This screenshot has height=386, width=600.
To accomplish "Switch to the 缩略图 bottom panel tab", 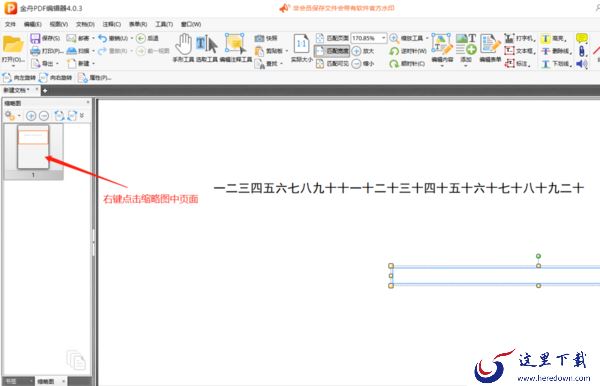I will pyautogui.click(x=51, y=381).
